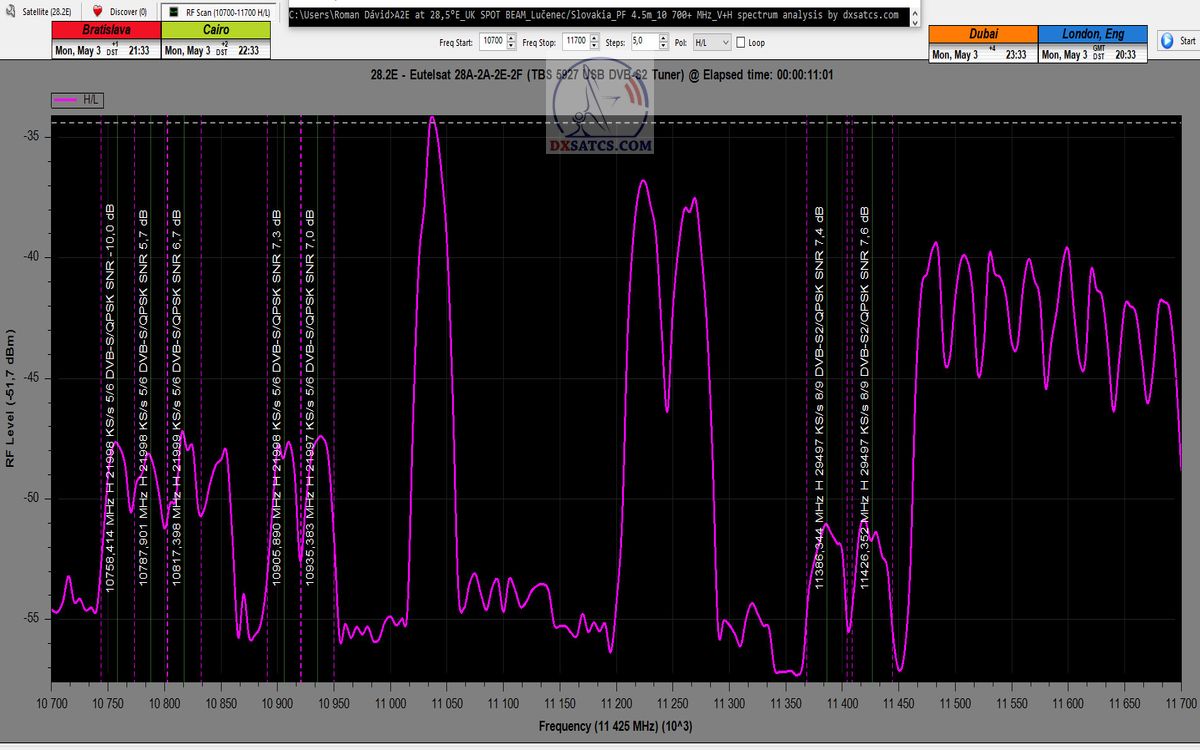The width and height of the screenshot is (1200, 750).
Task: Click the Freq Stop value field
Action: (x=574, y=42)
